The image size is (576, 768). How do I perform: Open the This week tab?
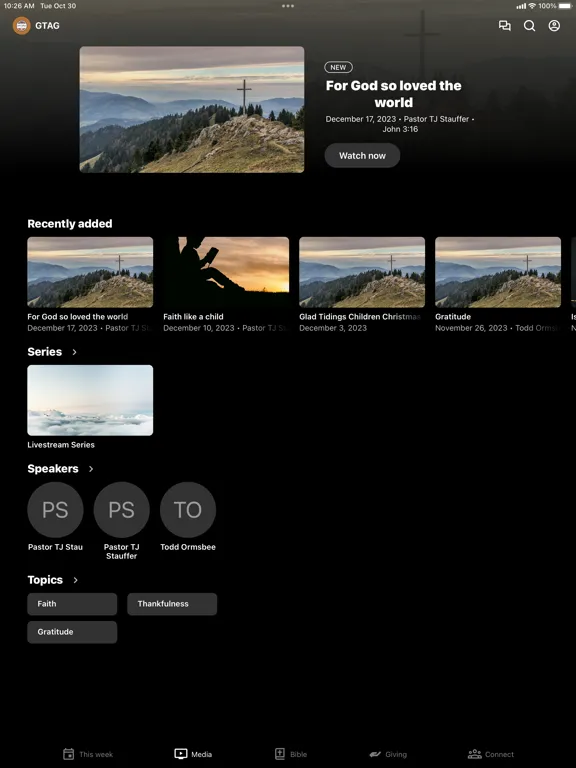88,754
